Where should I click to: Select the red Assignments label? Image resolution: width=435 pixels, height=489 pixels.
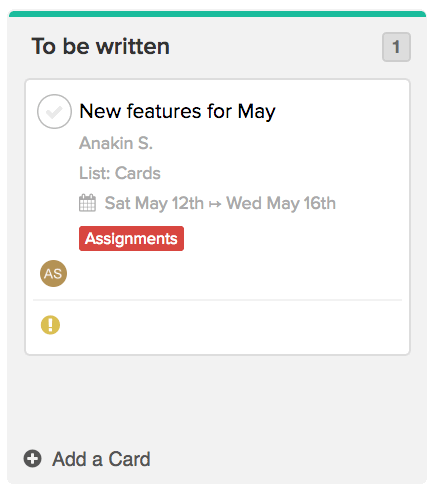131,238
